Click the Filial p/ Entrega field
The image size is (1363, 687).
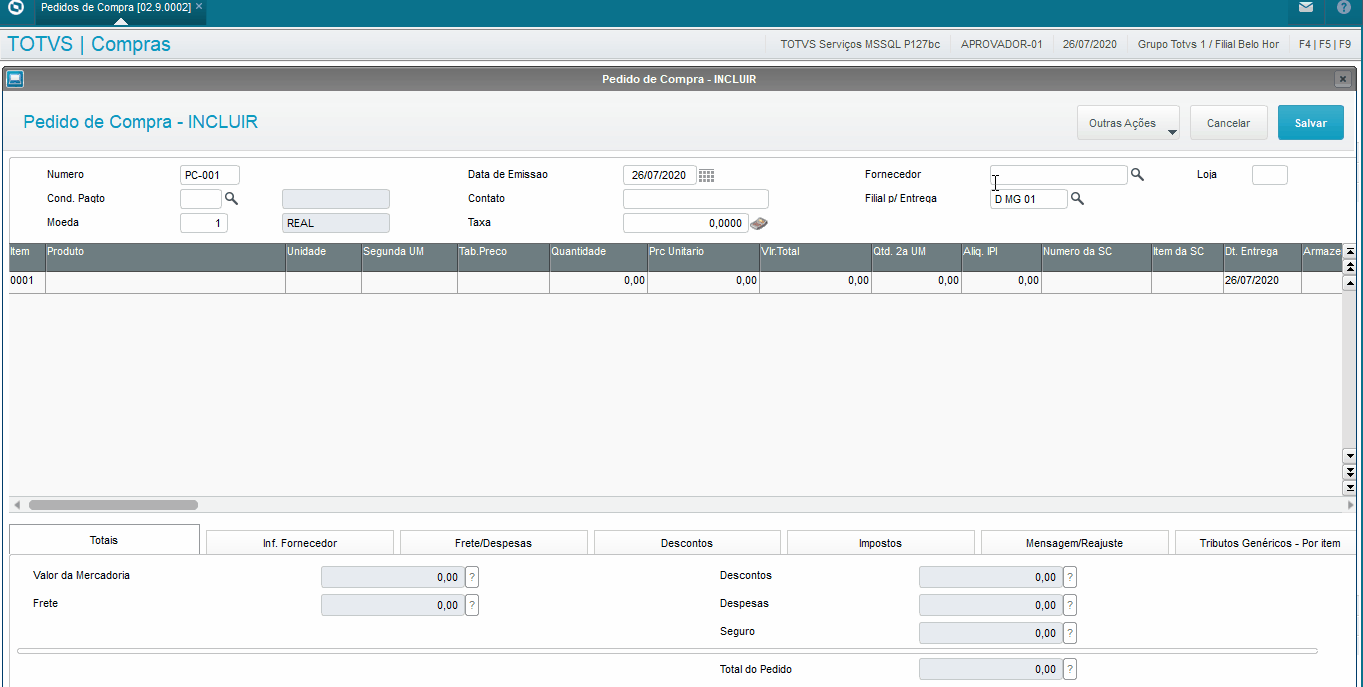point(1029,199)
